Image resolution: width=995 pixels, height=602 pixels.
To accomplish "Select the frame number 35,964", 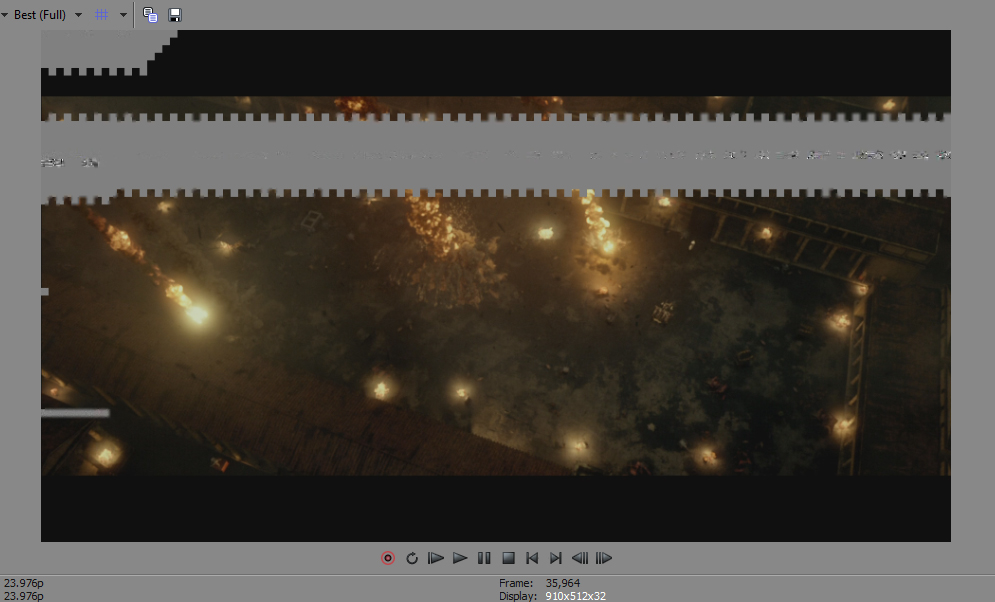I will tap(563, 583).
